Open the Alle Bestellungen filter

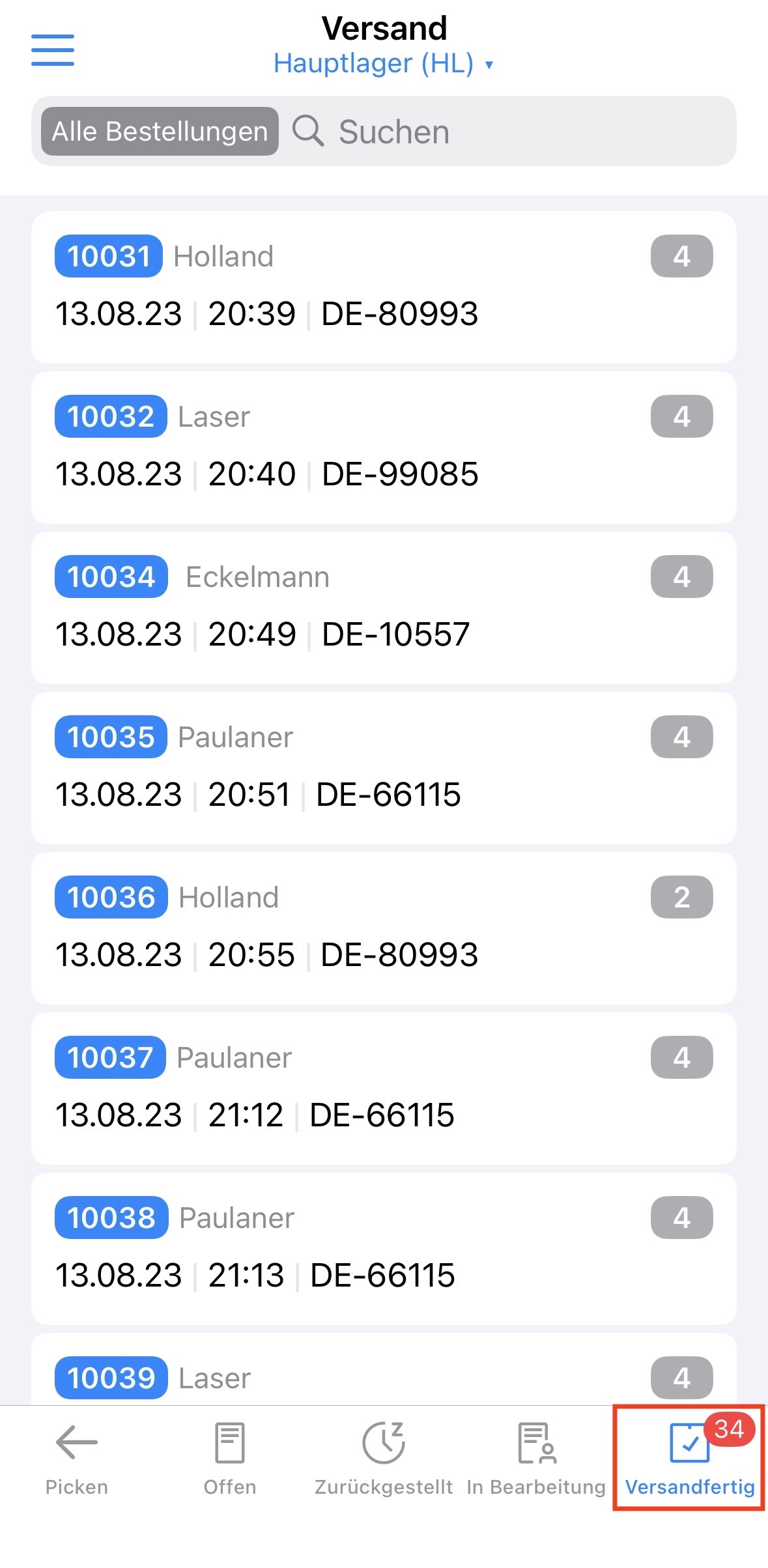pyautogui.click(x=160, y=132)
